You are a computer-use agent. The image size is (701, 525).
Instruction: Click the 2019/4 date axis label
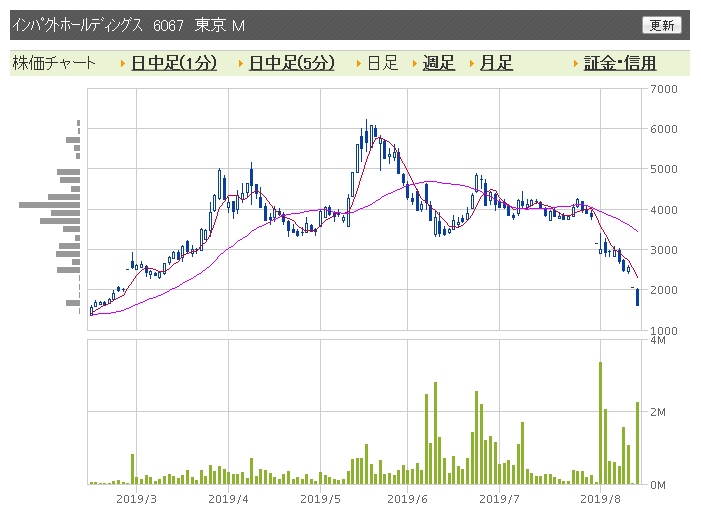(228, 499)
